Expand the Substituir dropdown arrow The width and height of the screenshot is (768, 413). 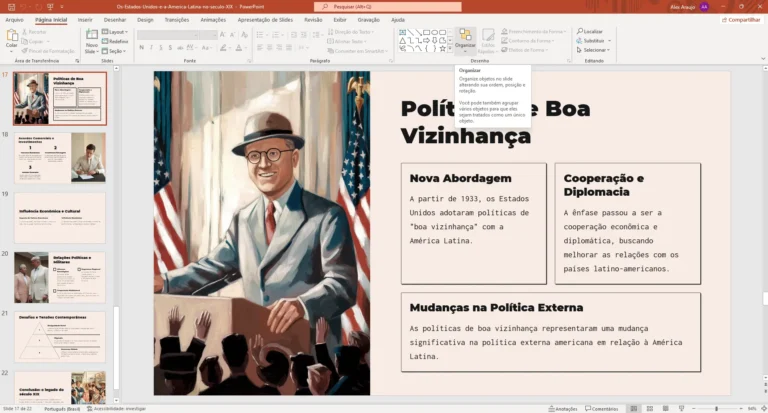click(609, 41)
